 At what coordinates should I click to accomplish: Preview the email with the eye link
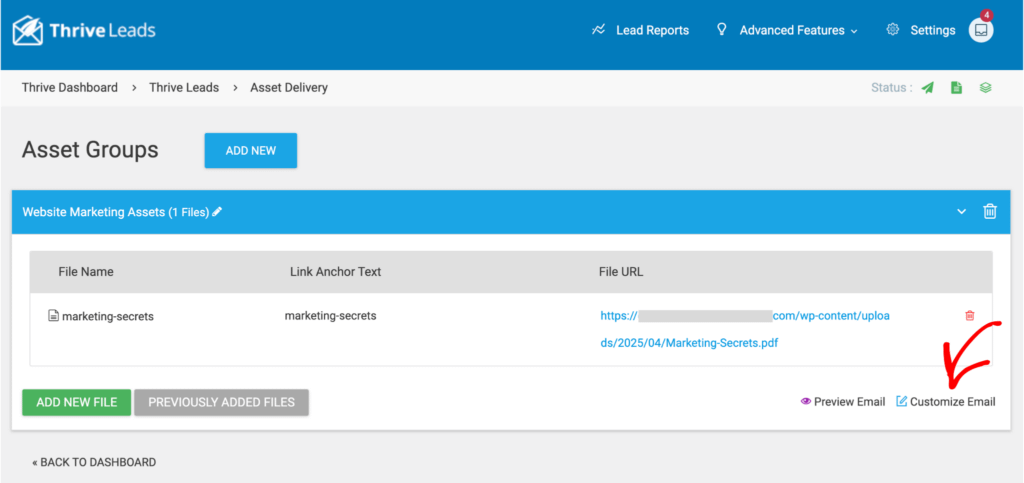point(842,402)
